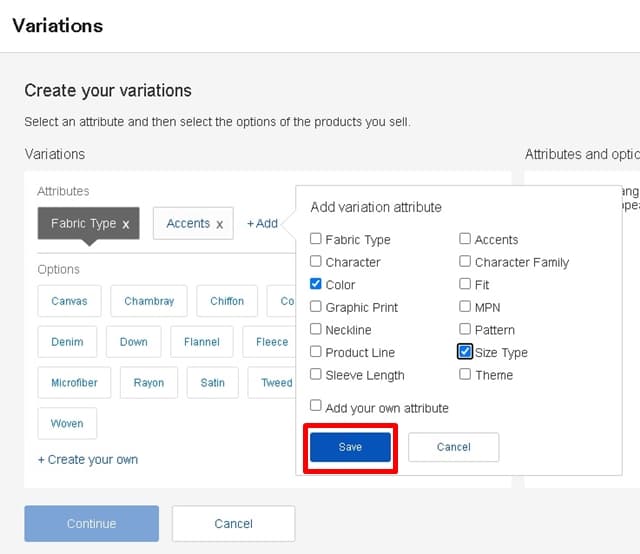Select the Canvas fabric option
The height and width of the screenshot is (554, 640).
coord(69,301)
